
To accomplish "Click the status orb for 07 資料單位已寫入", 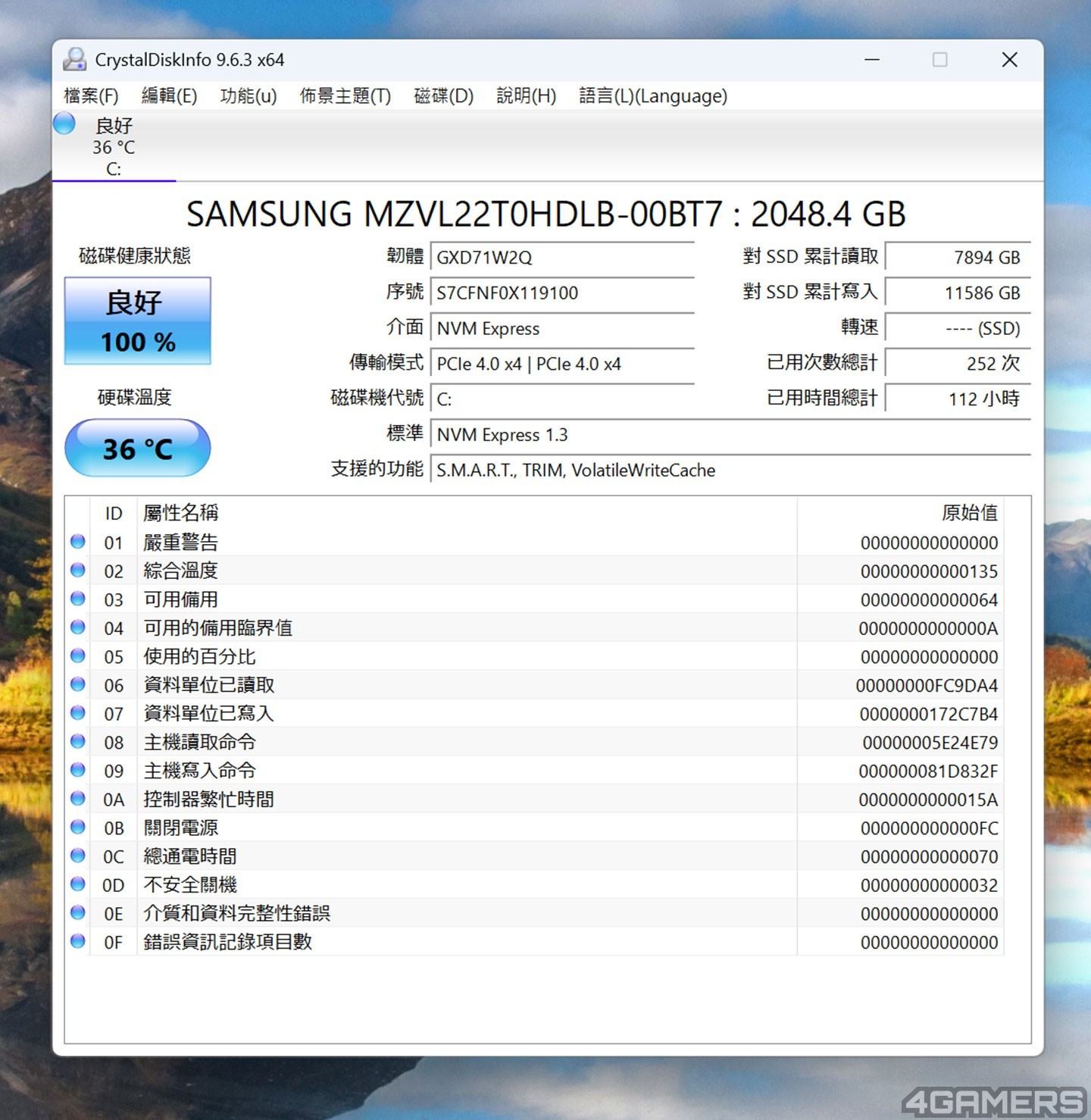I will click(x=77, y=712).
